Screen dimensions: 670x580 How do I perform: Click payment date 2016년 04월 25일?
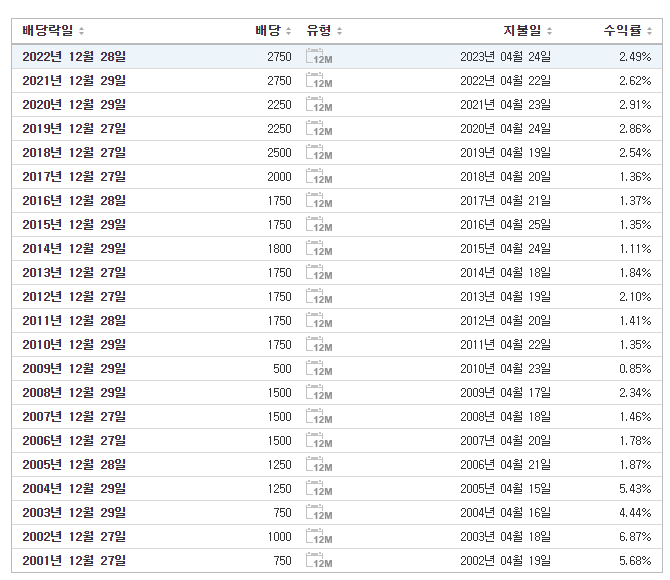pyautogui.click(x=505, y=225)
